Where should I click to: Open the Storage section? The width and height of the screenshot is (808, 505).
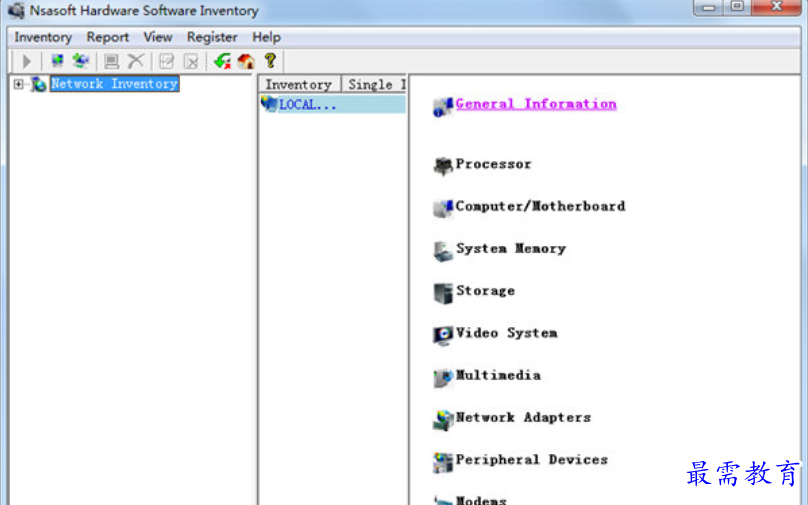(x=485, y=291)
